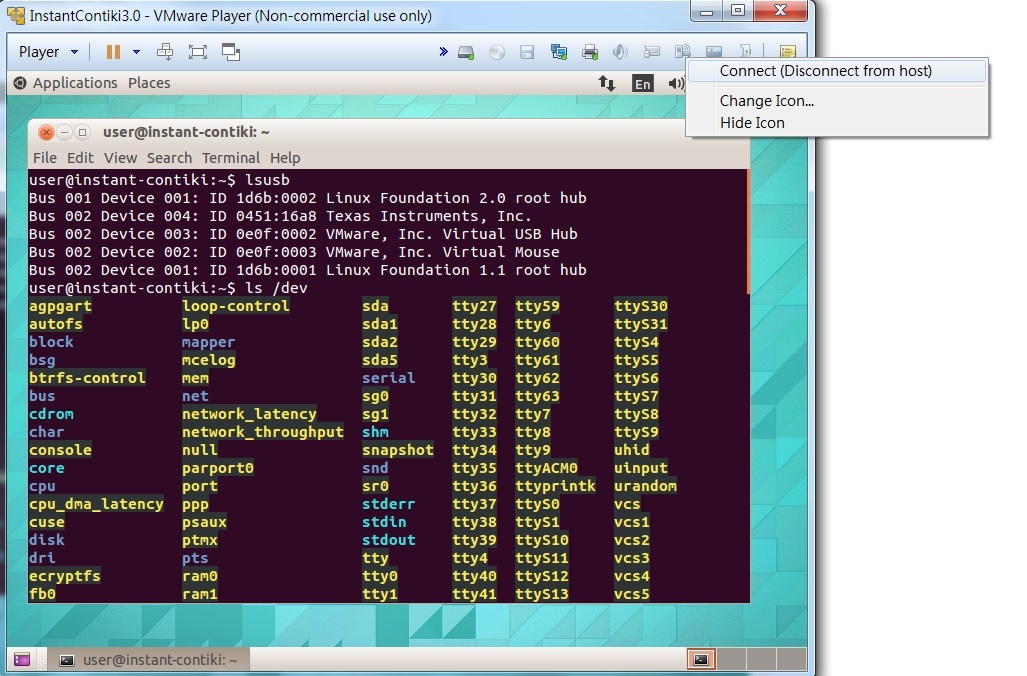Open the terminal Help menu
This screenshot has height=676, width=1027.
(x=285, y=158)
